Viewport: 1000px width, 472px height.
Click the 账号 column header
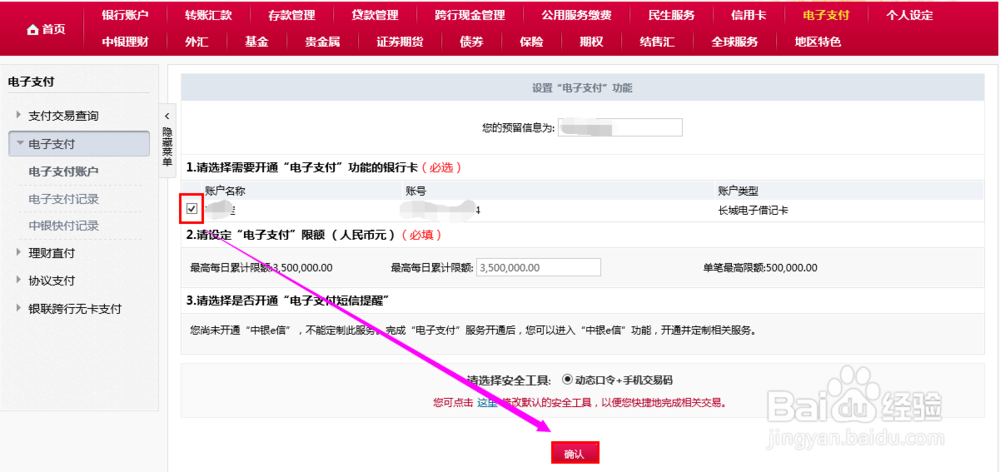click(x=415, y=190)
